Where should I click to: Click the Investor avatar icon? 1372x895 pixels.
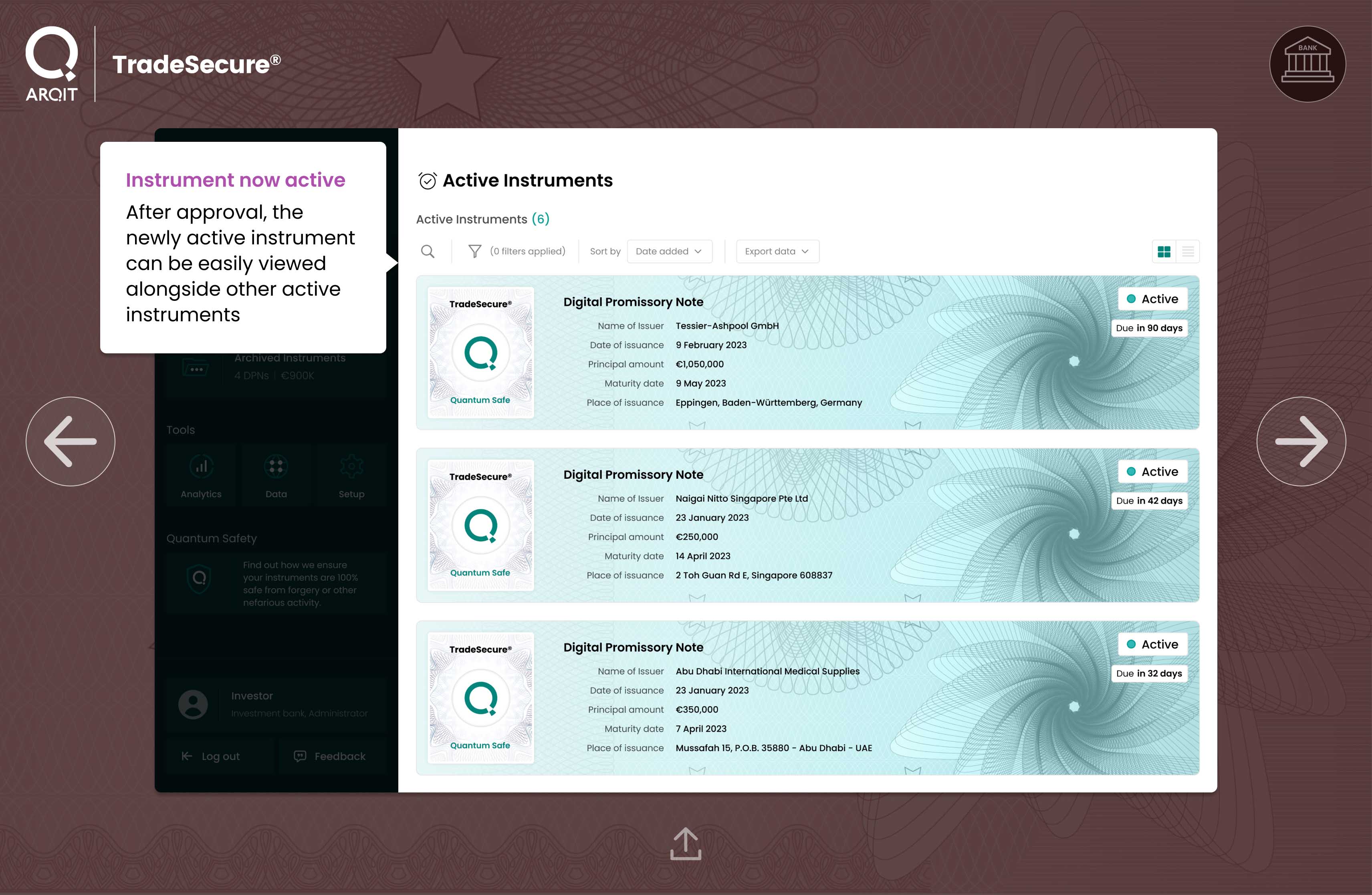193,704
